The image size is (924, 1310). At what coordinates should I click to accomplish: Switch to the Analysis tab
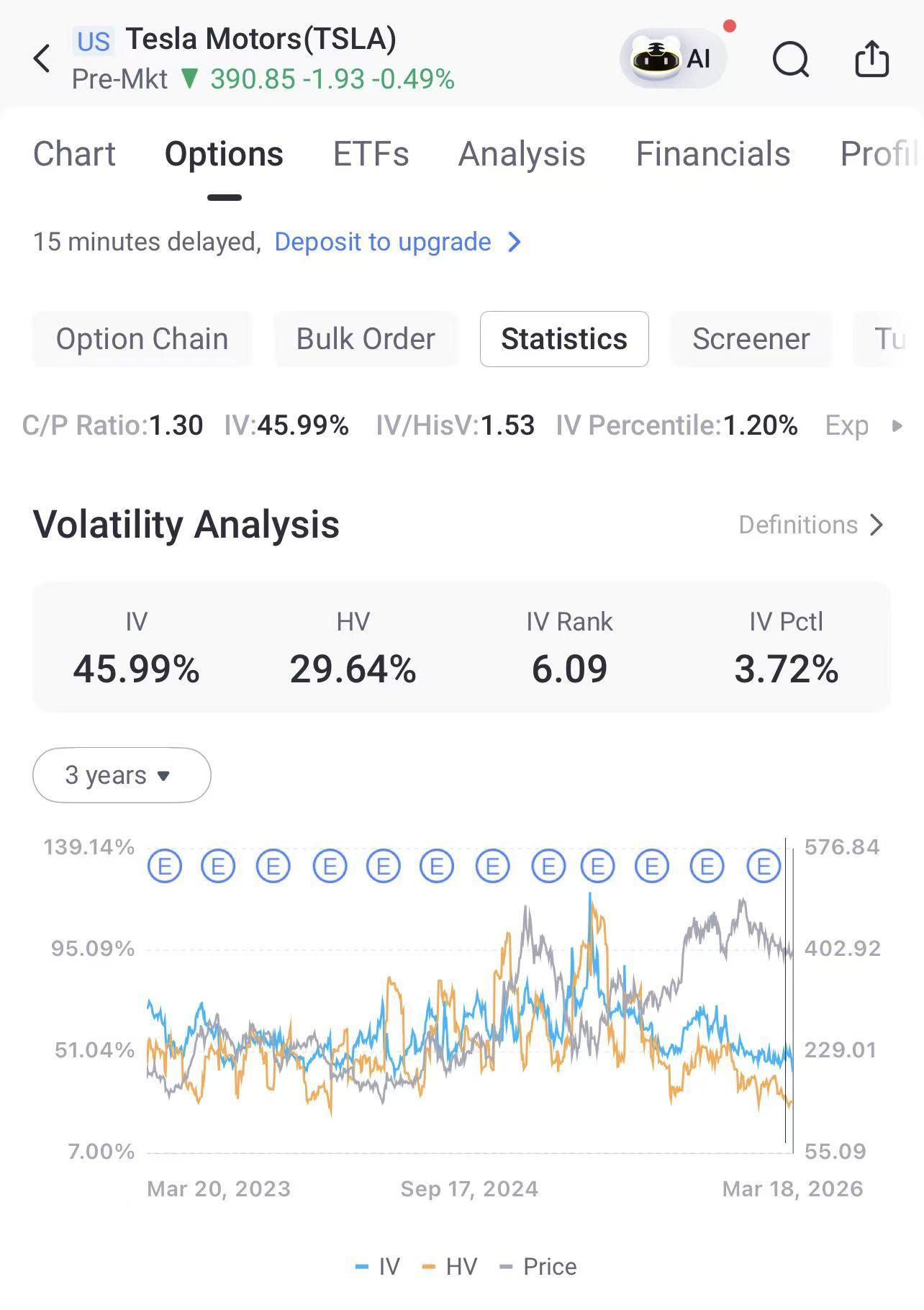(x=522, y=154)
